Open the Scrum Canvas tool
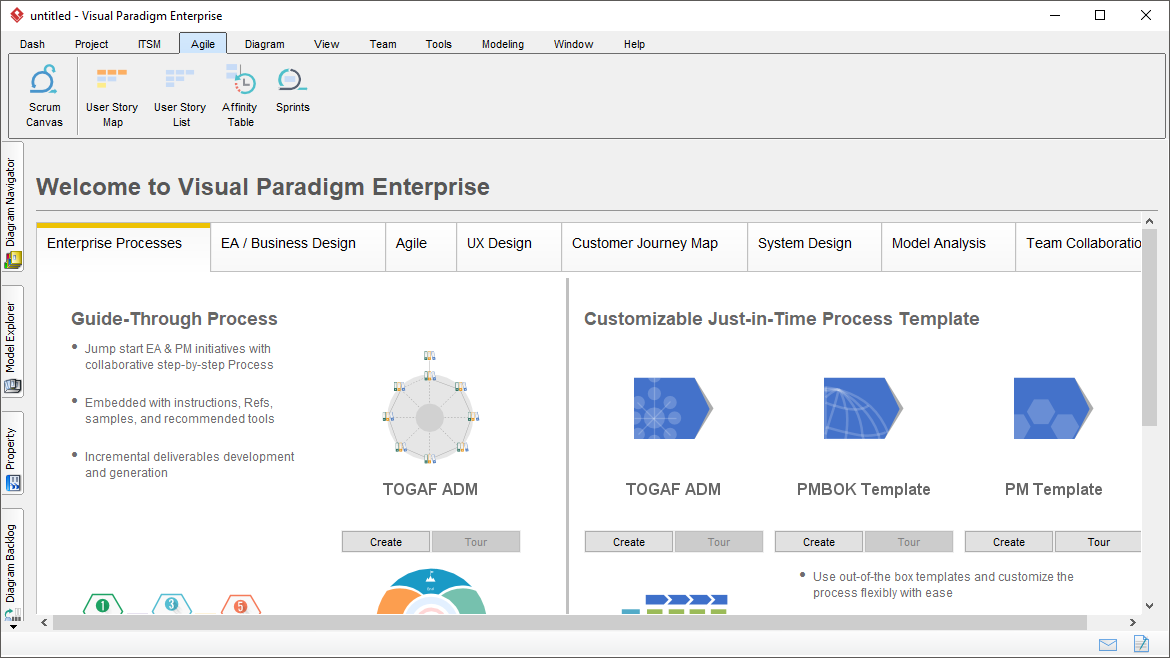This screenshot has width=1170, height=658. (x=44, y=96)
